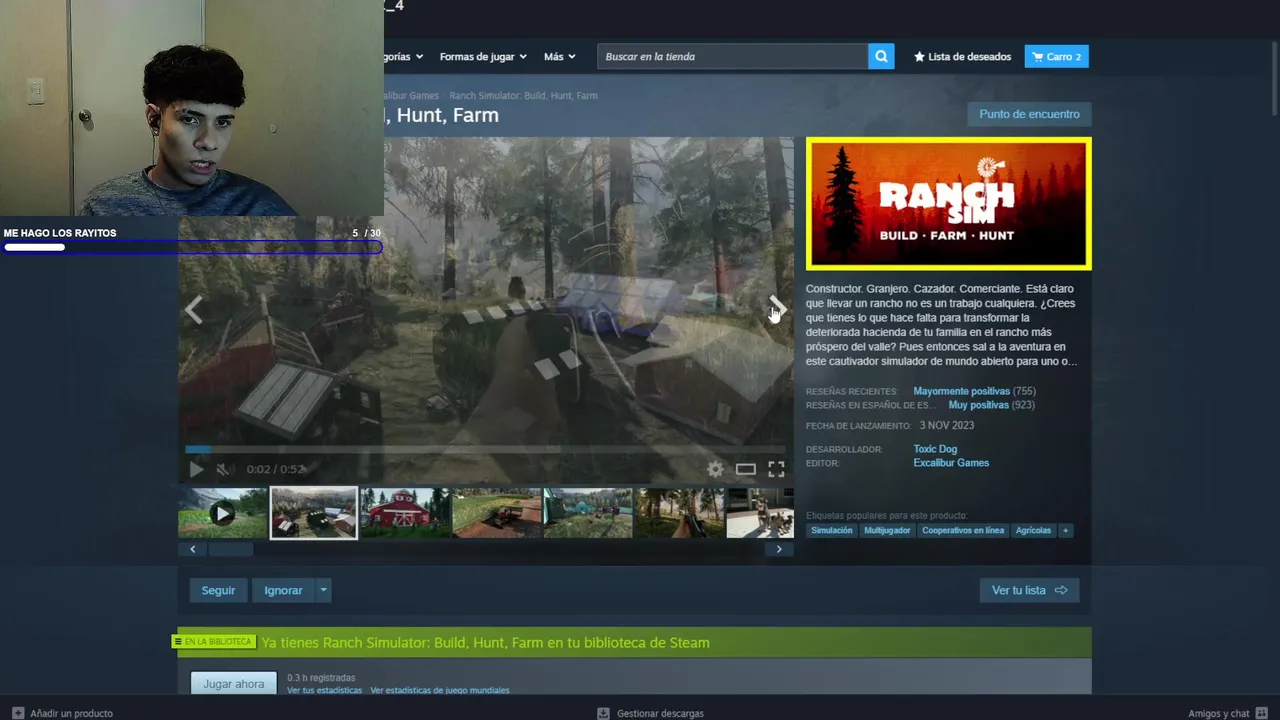Unmute the trailer audio

(x=225, y=469)
